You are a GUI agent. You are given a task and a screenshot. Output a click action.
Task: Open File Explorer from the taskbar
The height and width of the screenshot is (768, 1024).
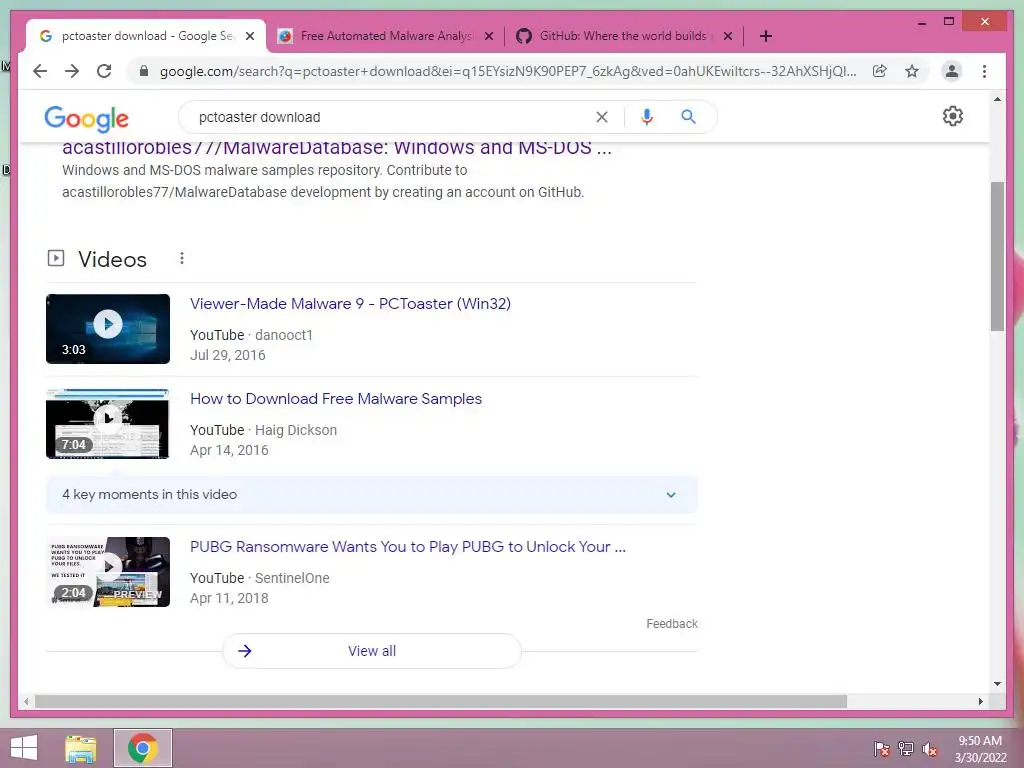(81, 748)
